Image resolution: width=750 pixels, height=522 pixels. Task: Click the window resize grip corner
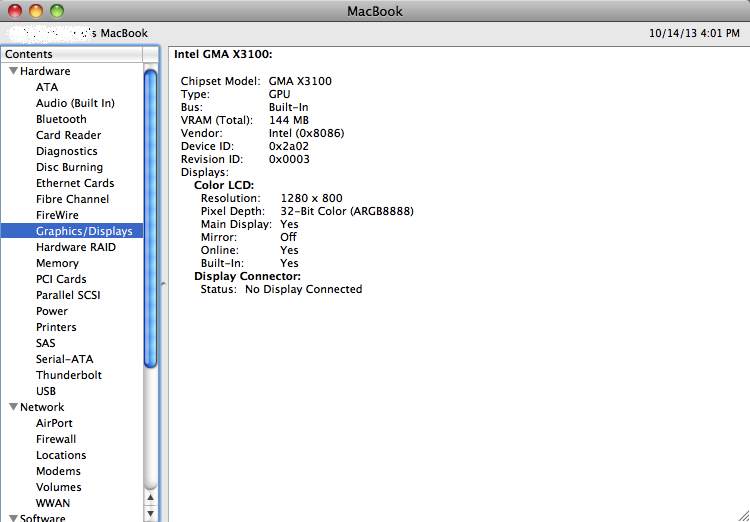(742, 514)
